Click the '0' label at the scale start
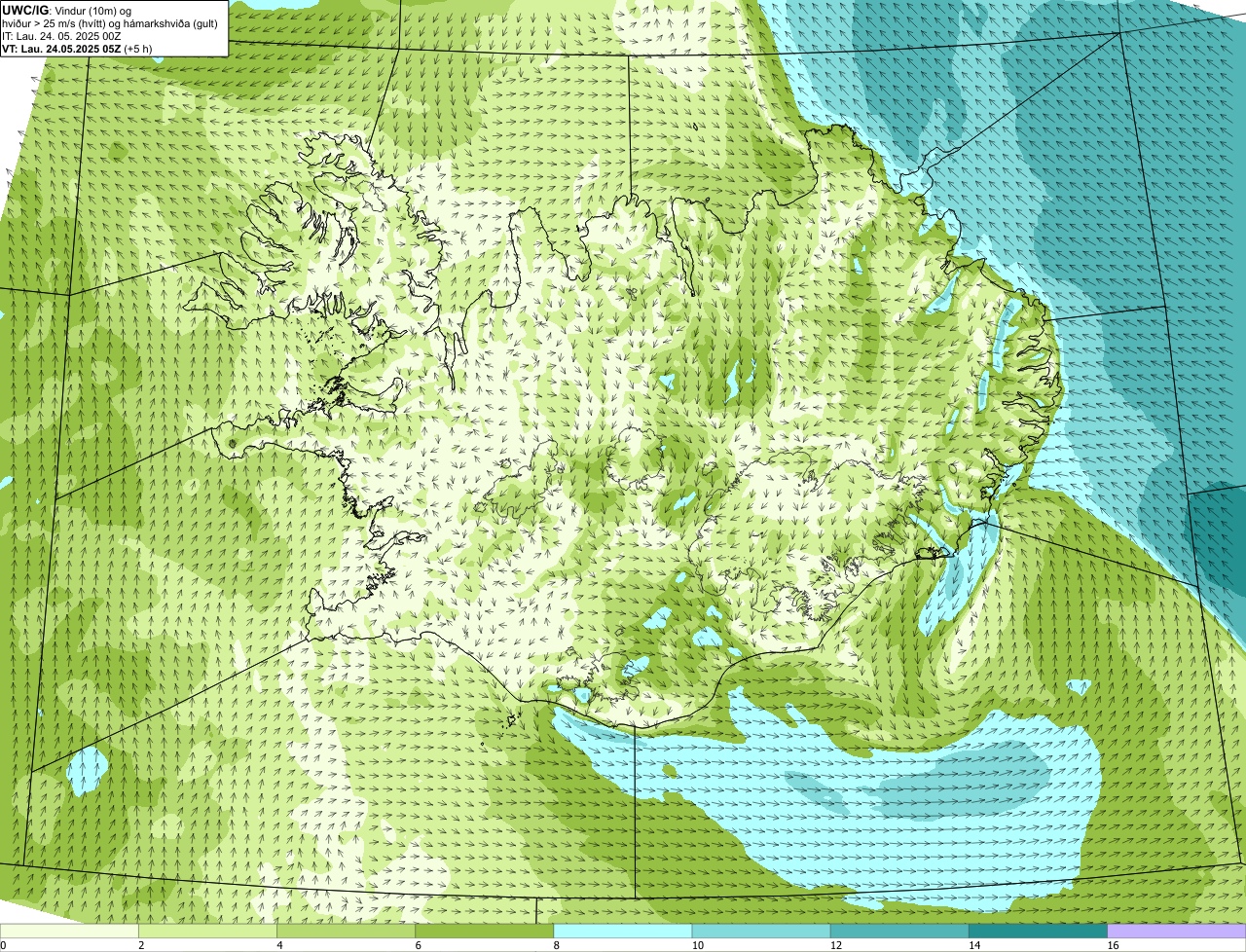Image resolution: width=1246 pixels, height=952 pixels. point(4,945)
